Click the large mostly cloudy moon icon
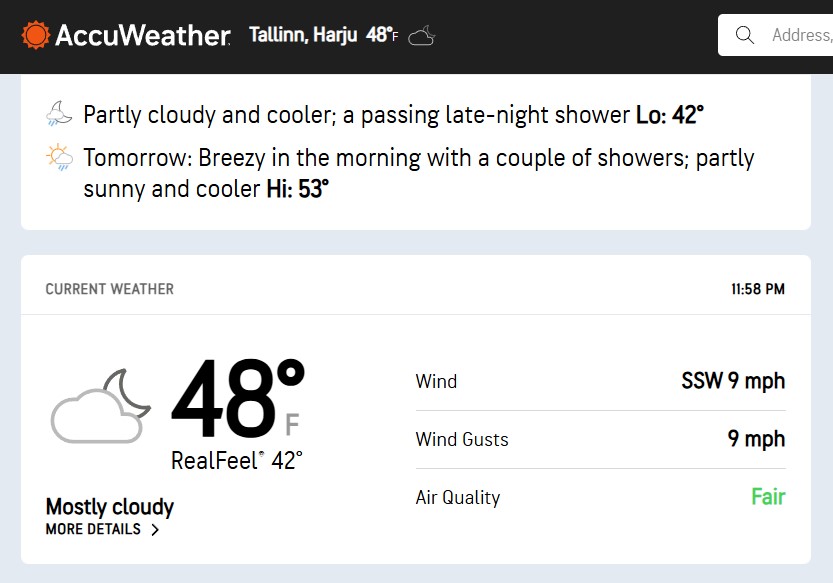This screenshot has width=833, height=583. pos(101,406)
